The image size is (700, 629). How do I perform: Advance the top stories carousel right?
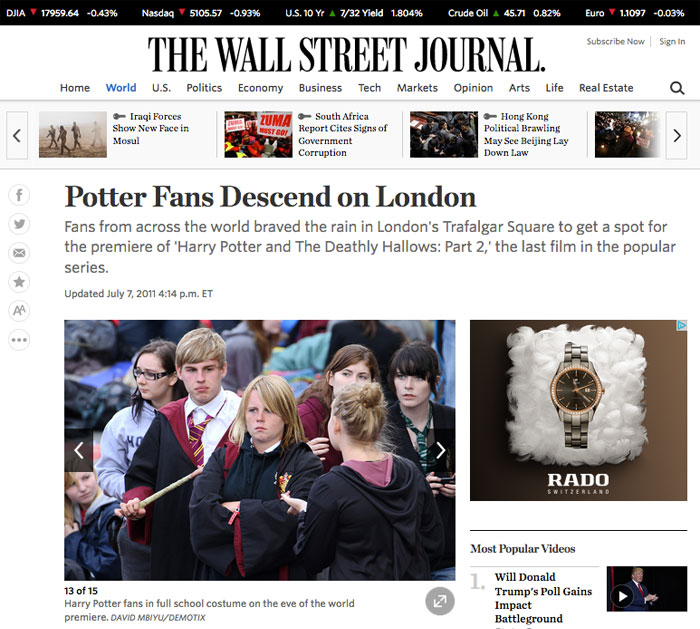click(x=676, y=136)
